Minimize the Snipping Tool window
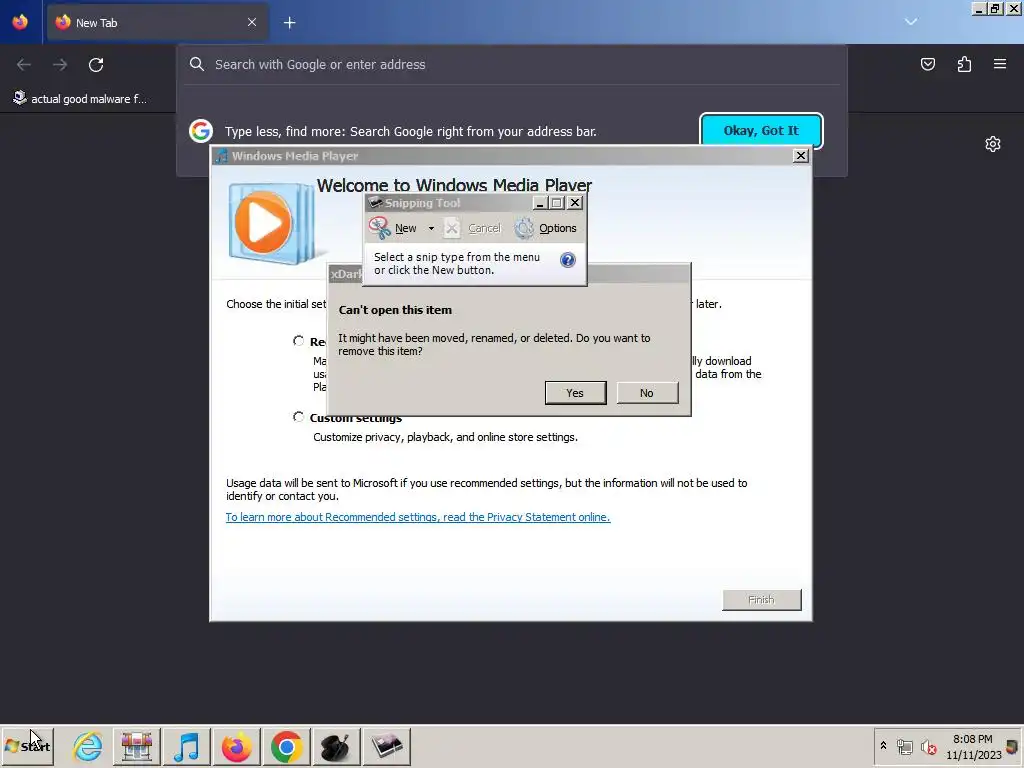1024x768 pixels. click(539, 203)
